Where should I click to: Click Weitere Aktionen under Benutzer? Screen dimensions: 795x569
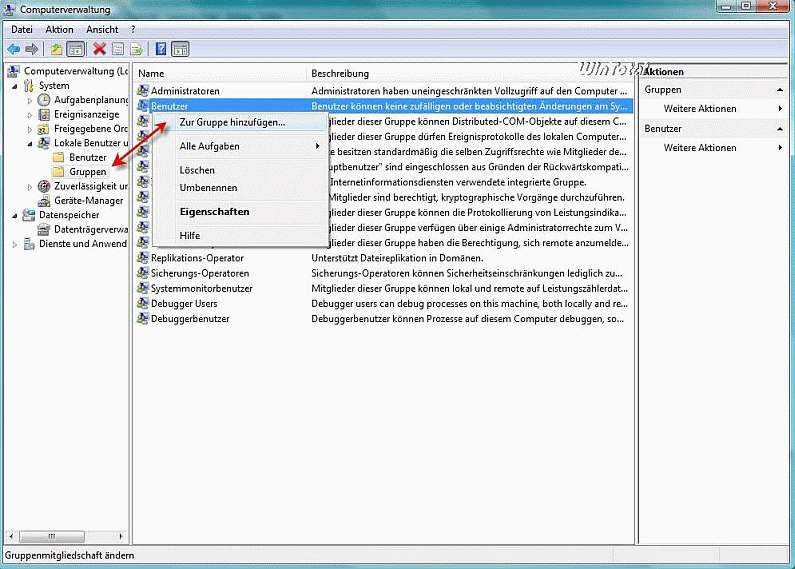click(x=700, y=148)
